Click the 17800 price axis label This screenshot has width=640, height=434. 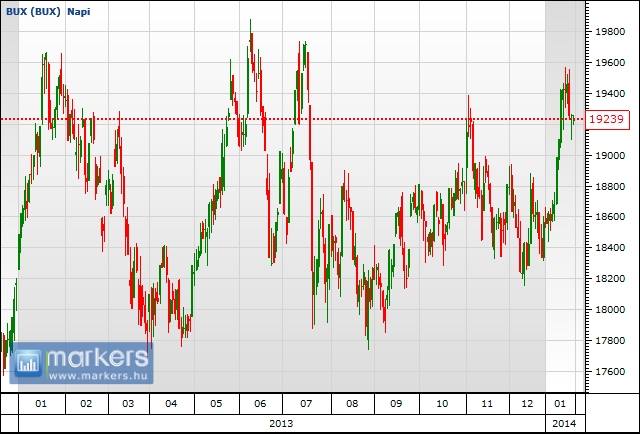pyautogui.click(x=610, y=341)
